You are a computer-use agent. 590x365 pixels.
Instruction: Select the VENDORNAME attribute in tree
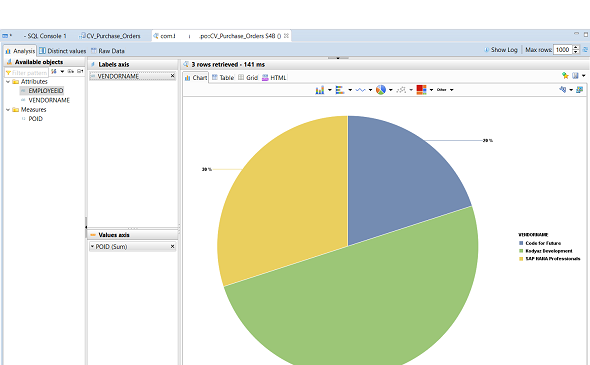point(49,100)
